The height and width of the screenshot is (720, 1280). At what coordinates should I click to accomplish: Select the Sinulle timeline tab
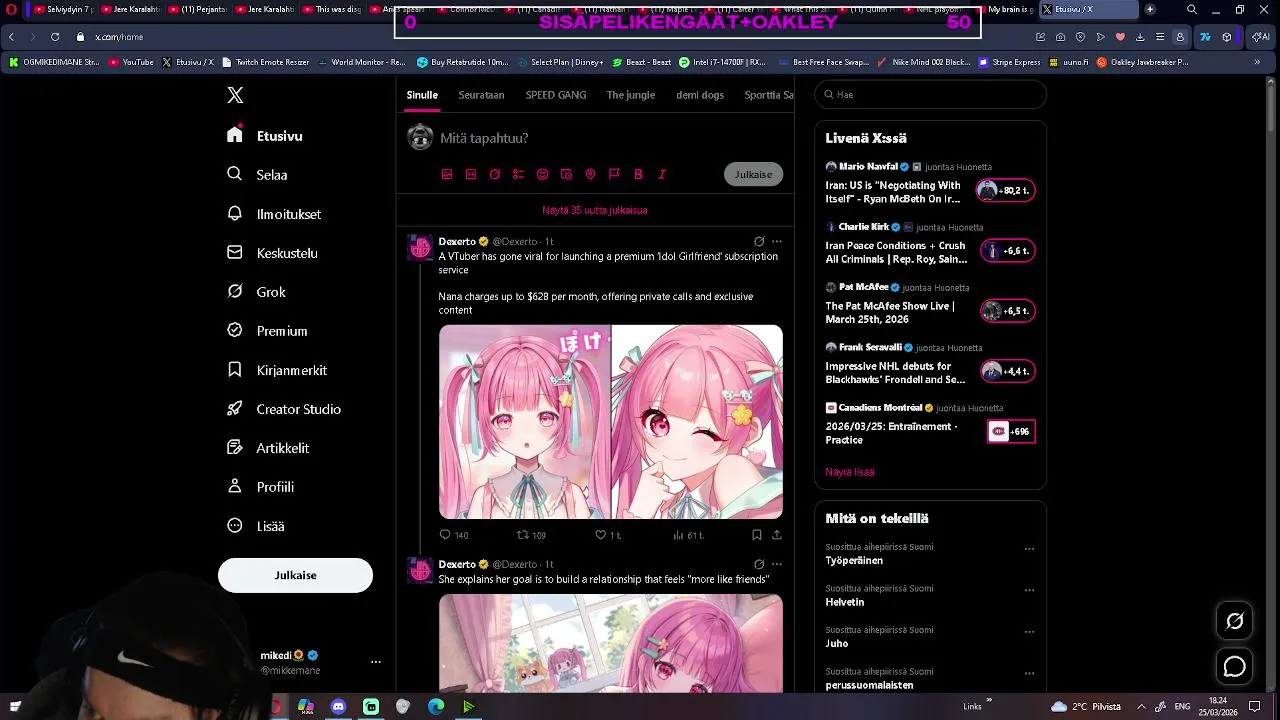coord(422,95)
